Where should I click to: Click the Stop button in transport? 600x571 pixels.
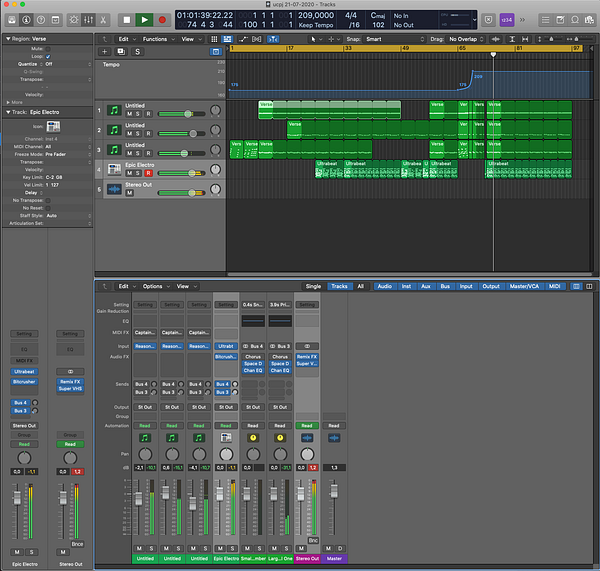click(x=127, y=19)
